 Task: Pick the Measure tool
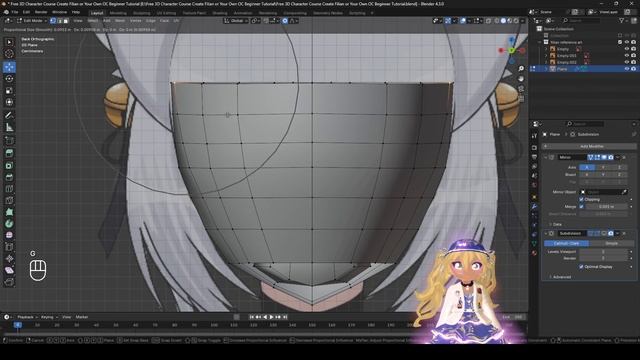[x=9, y=127]
